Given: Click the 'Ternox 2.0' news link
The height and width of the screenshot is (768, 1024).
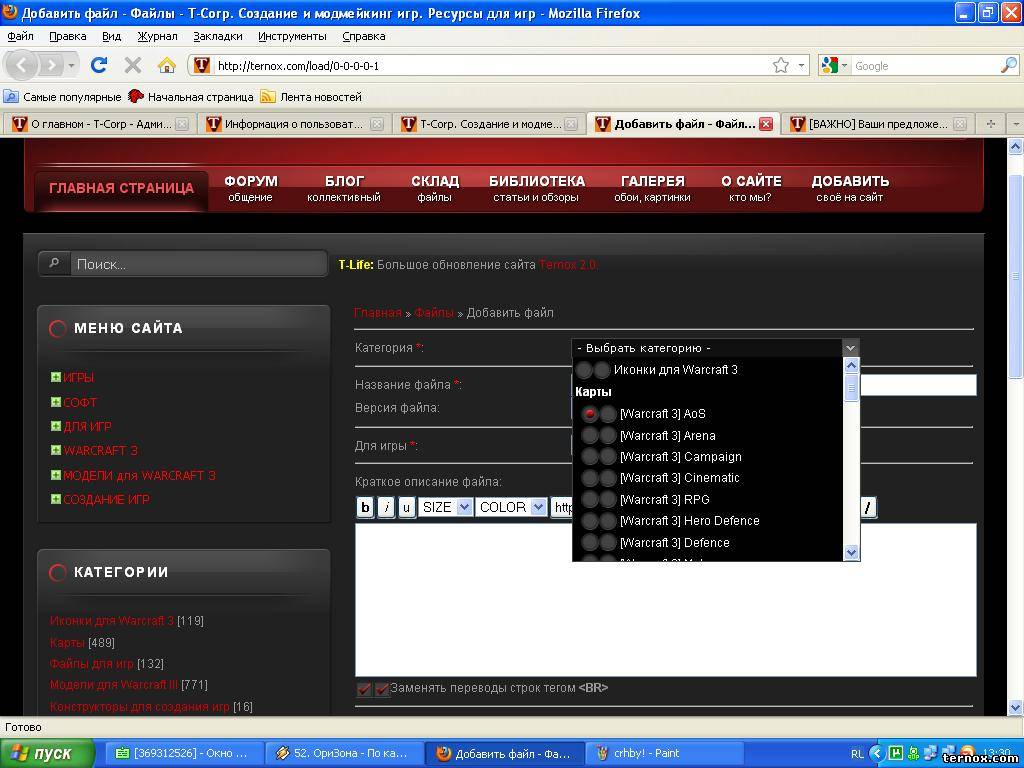Looking at the screenshot, I should pyautogui.click(x=568, y=264).
